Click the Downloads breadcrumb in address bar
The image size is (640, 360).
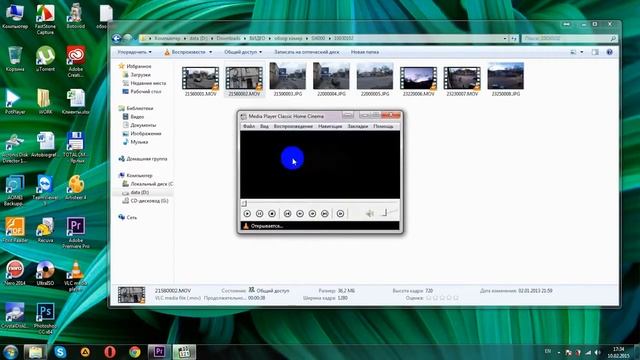(x=228, y=38)
